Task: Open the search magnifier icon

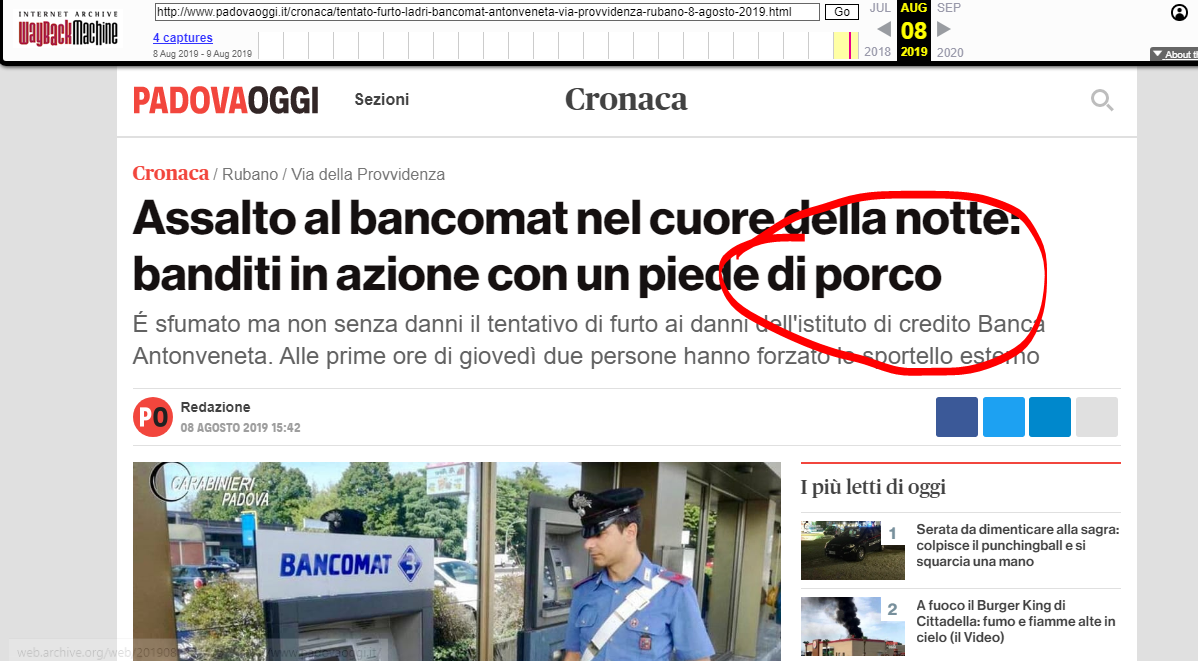Action: click(x=1102, y=100)
